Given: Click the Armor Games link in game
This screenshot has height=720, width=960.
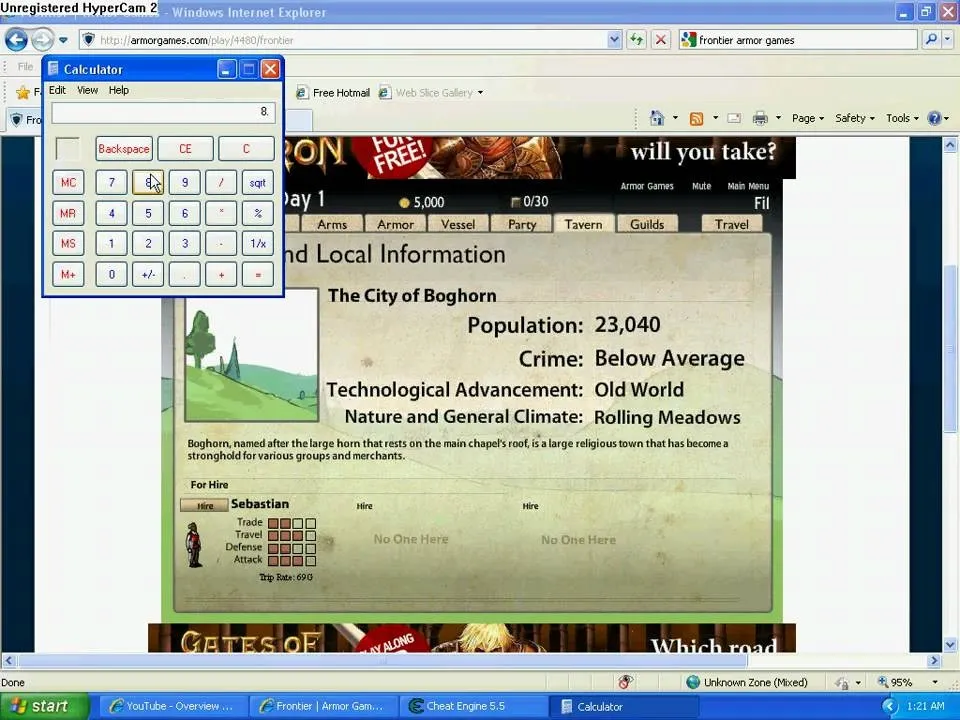Looking at the screenshot, I should pyautogui.click(x=647, y=186).
